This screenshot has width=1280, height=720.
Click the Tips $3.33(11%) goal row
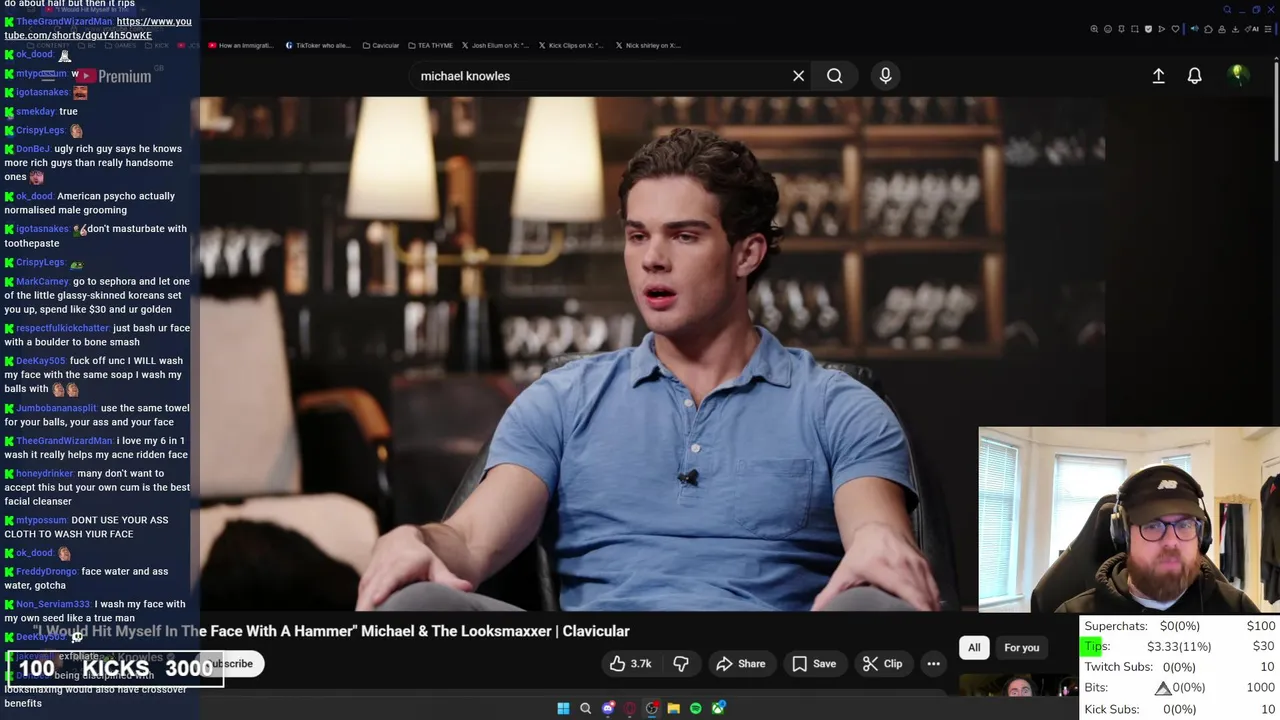click(1180, 647)
